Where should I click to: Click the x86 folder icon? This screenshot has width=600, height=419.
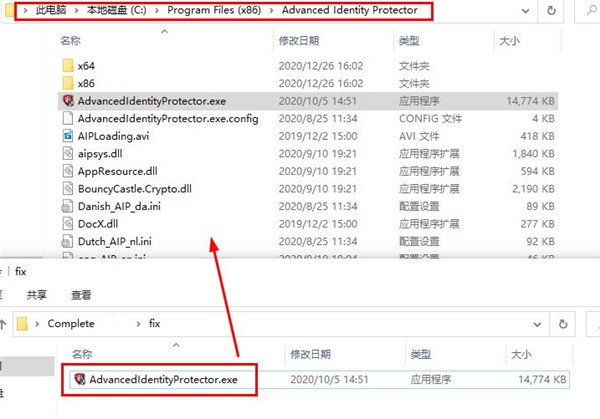point(68,83)
